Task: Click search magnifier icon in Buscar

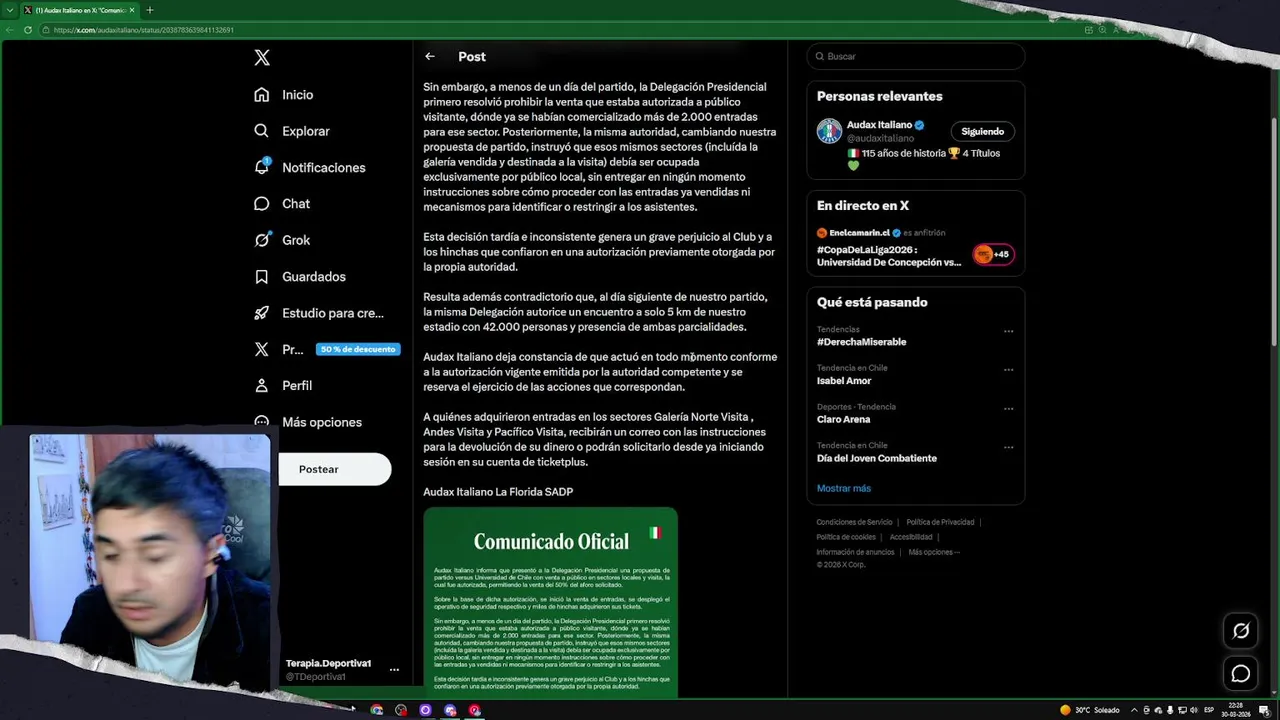Action: [821, 56]
